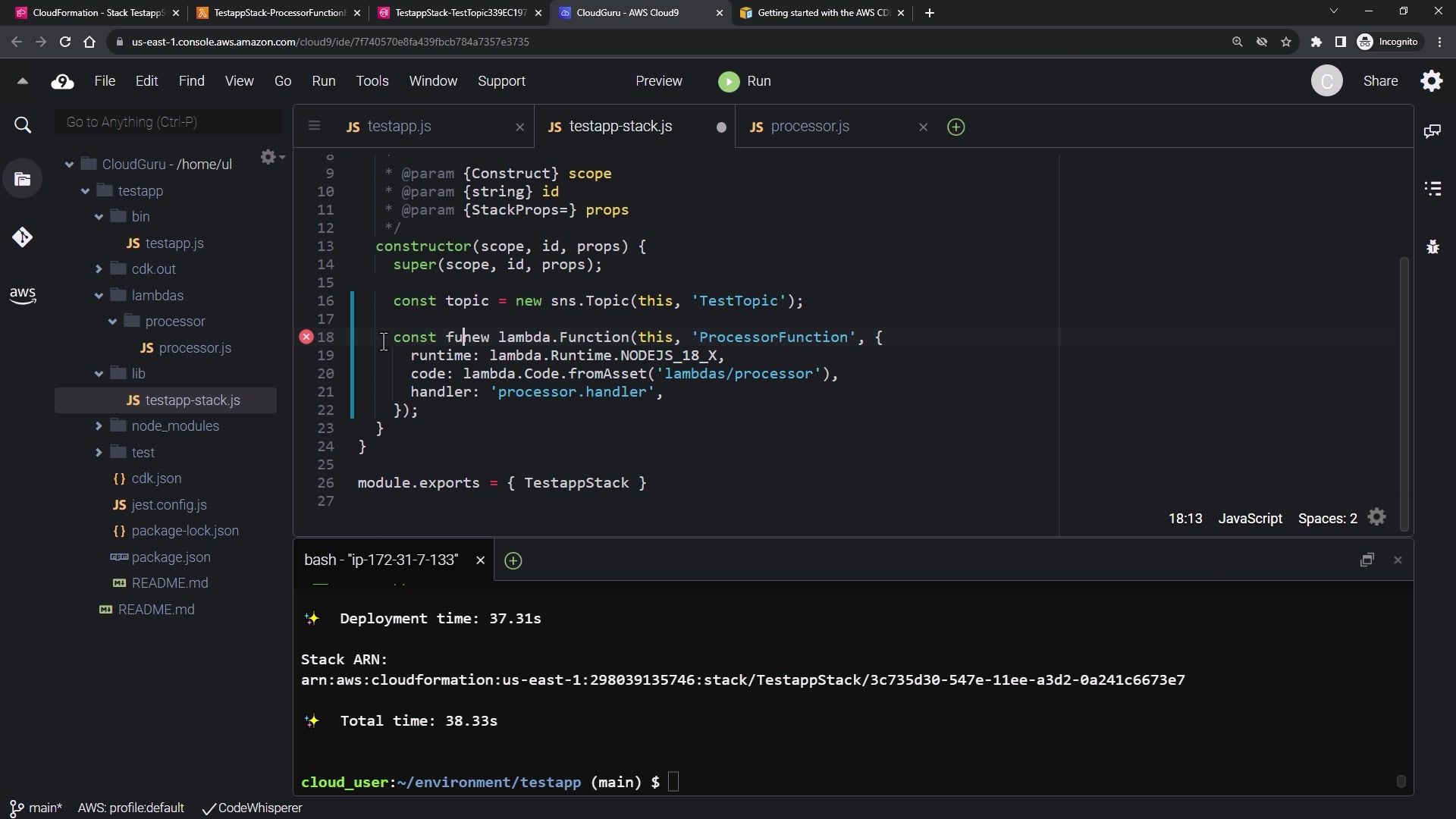Open the debugger bug icon on right
Image resolution: width=1456 pixels, height=819 pixels.
click(1432, 247)
